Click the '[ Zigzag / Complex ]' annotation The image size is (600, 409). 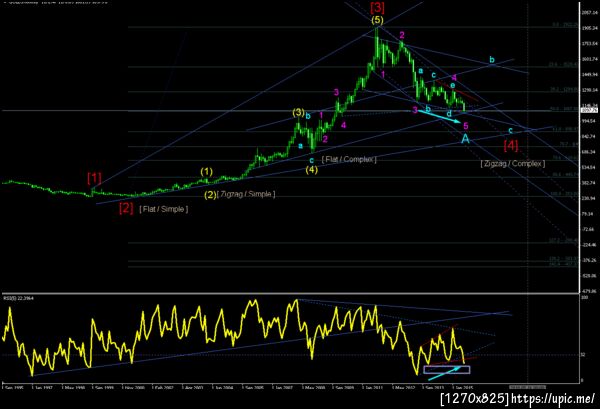coord(513,164)
